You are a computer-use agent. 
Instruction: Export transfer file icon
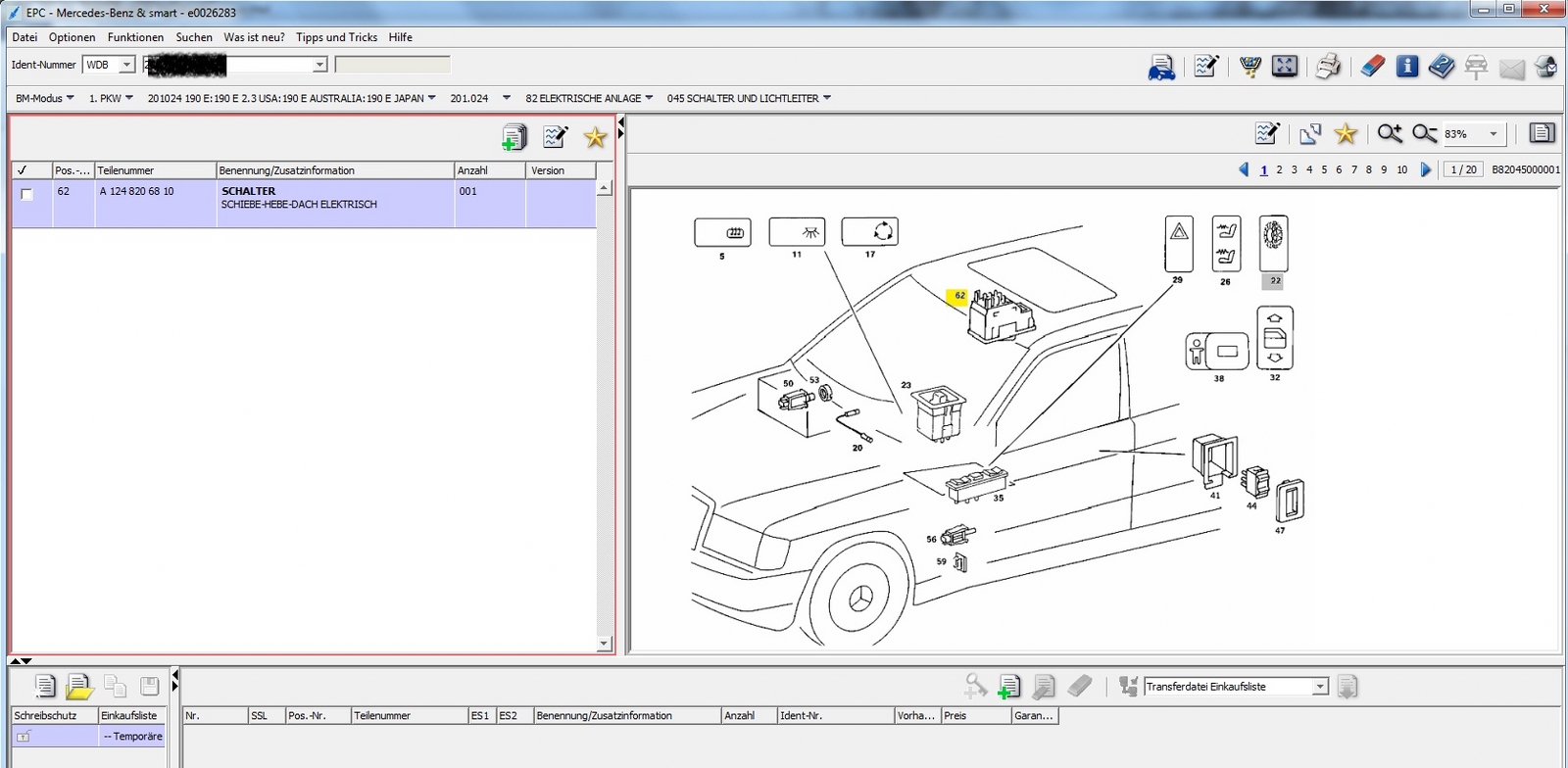pyautogui.click(x=1347, y=687)
